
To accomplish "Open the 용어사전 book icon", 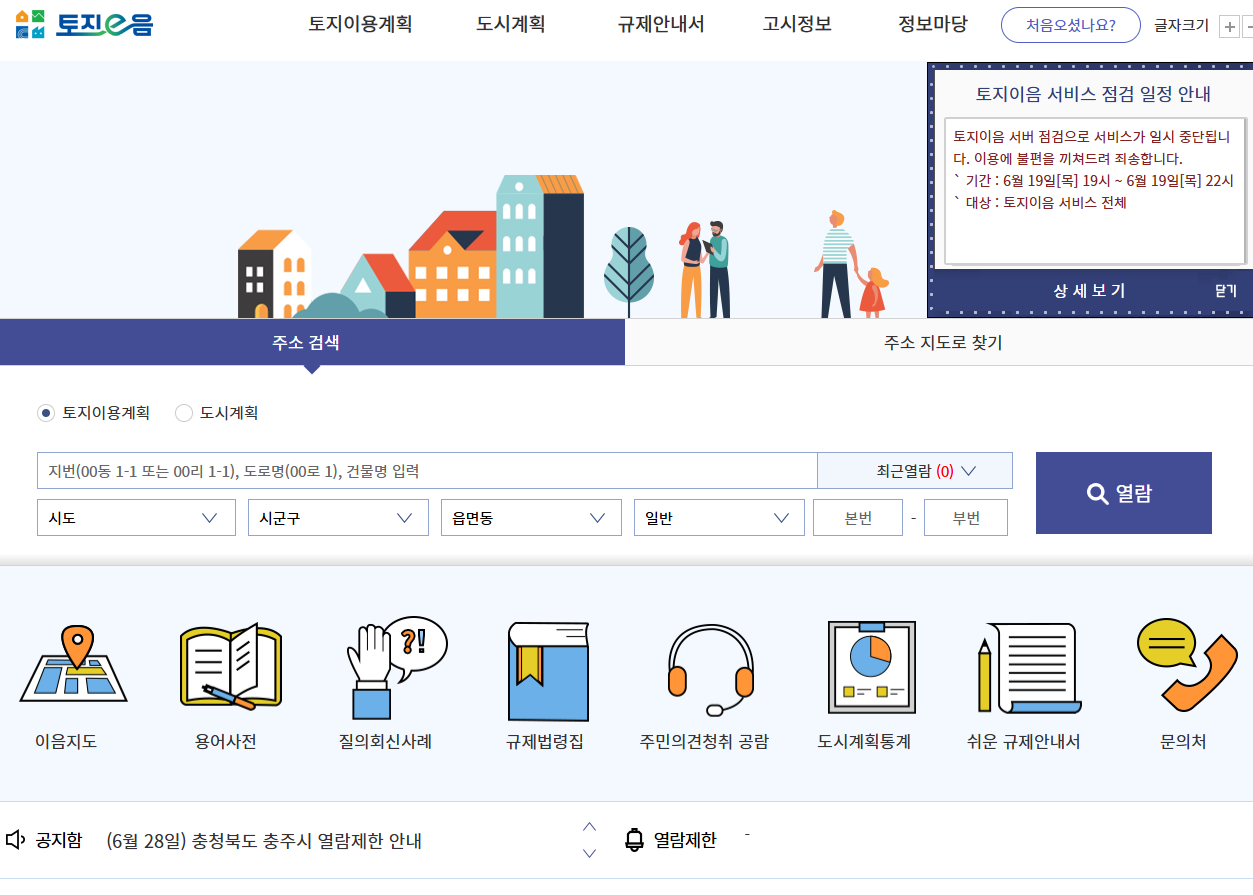I will tap(230, 666).
